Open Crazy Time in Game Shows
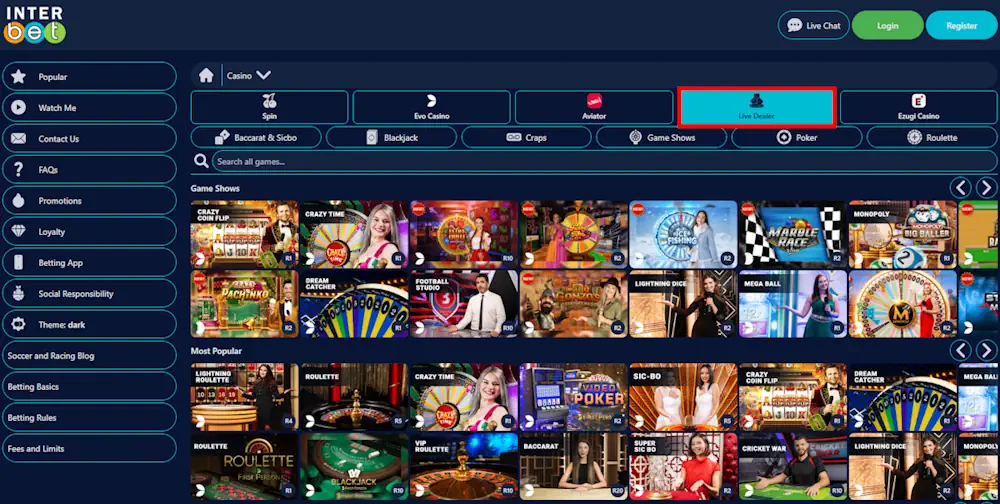This screenshot has width=1000, height=504. click(354, 234)
